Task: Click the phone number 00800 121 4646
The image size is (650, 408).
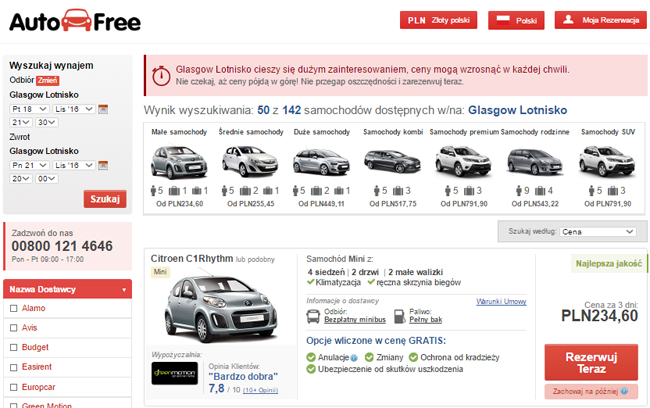Action: pyautogui.click(x=62, y=246)
